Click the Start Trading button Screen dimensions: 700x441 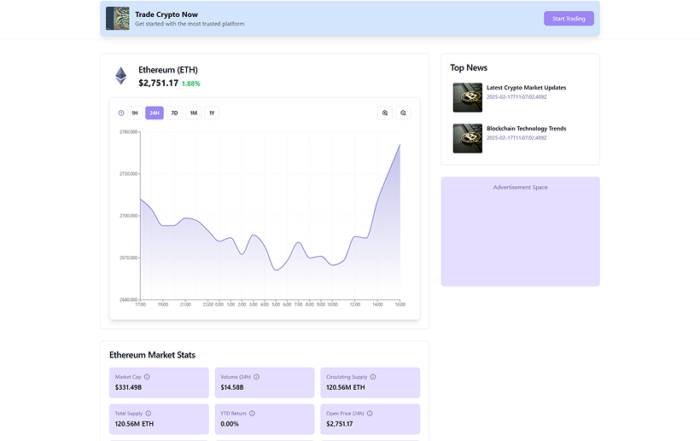pyautogui.click(x=569, y=19)
